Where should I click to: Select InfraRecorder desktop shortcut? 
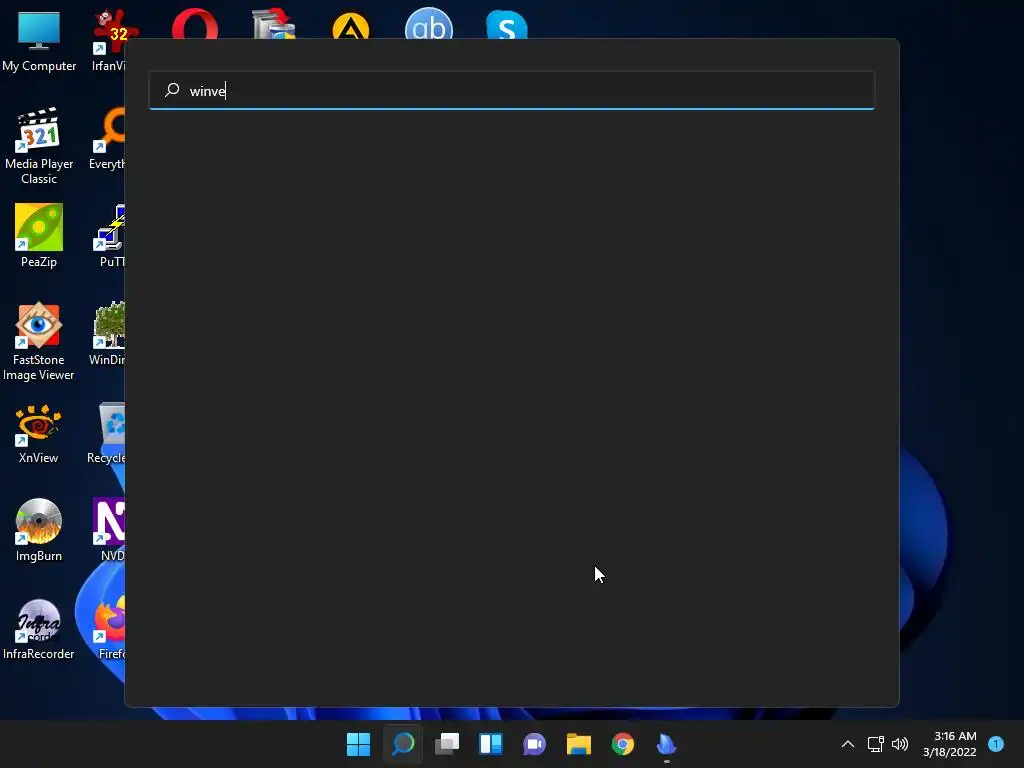point(39,630)
